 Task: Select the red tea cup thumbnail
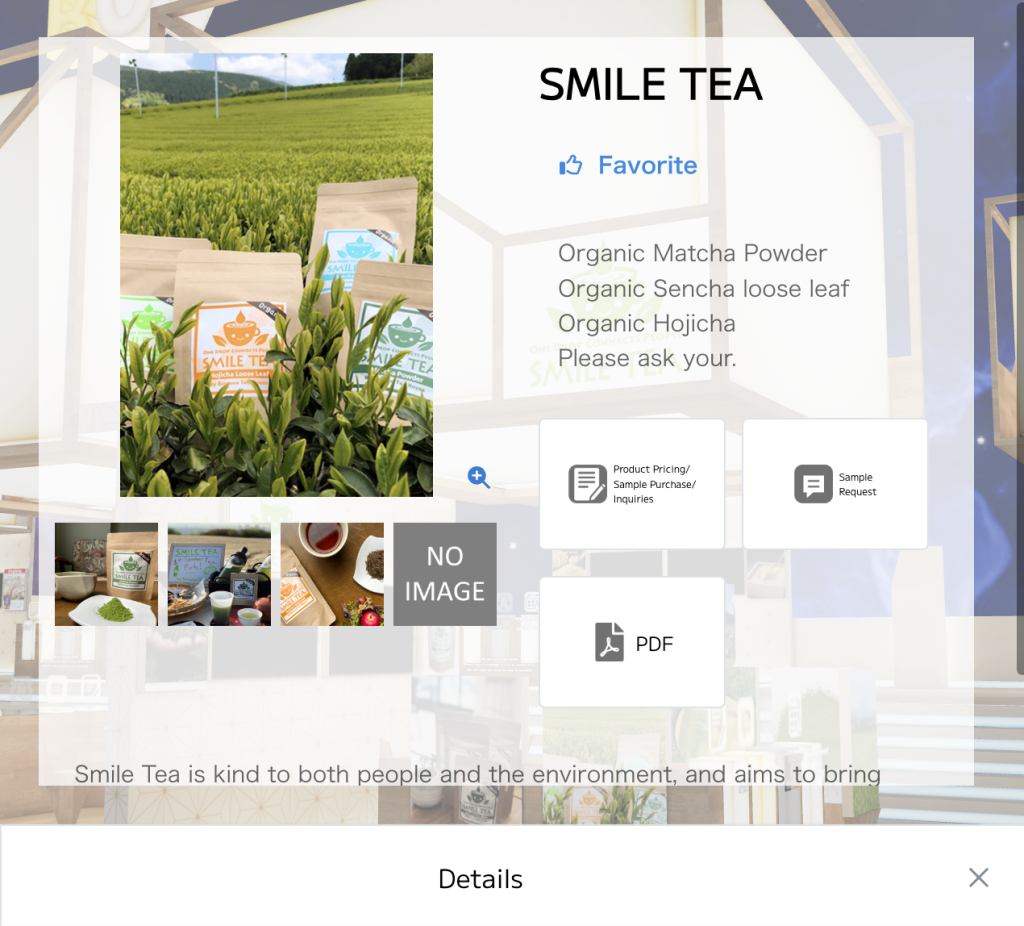point(332,574)
